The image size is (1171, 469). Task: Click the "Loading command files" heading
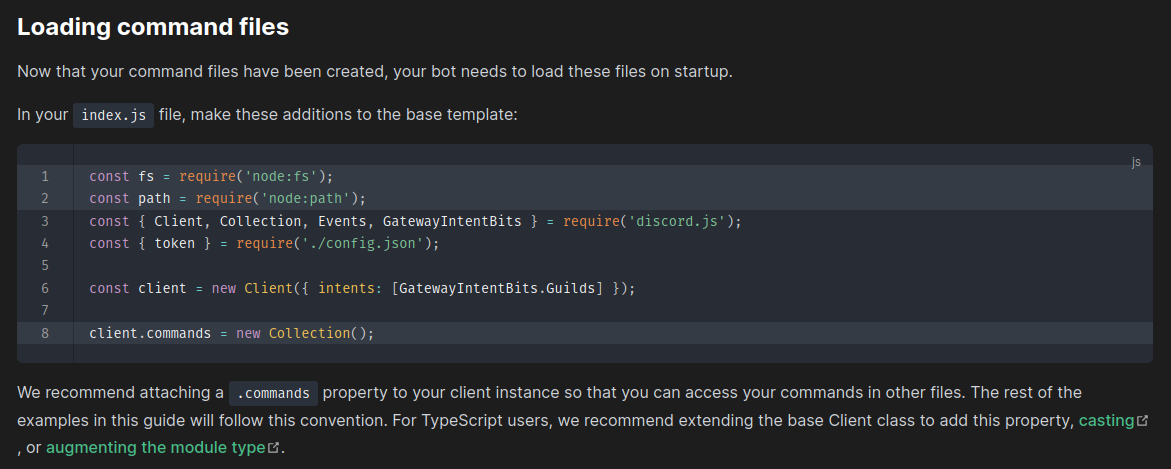[153, 27]
